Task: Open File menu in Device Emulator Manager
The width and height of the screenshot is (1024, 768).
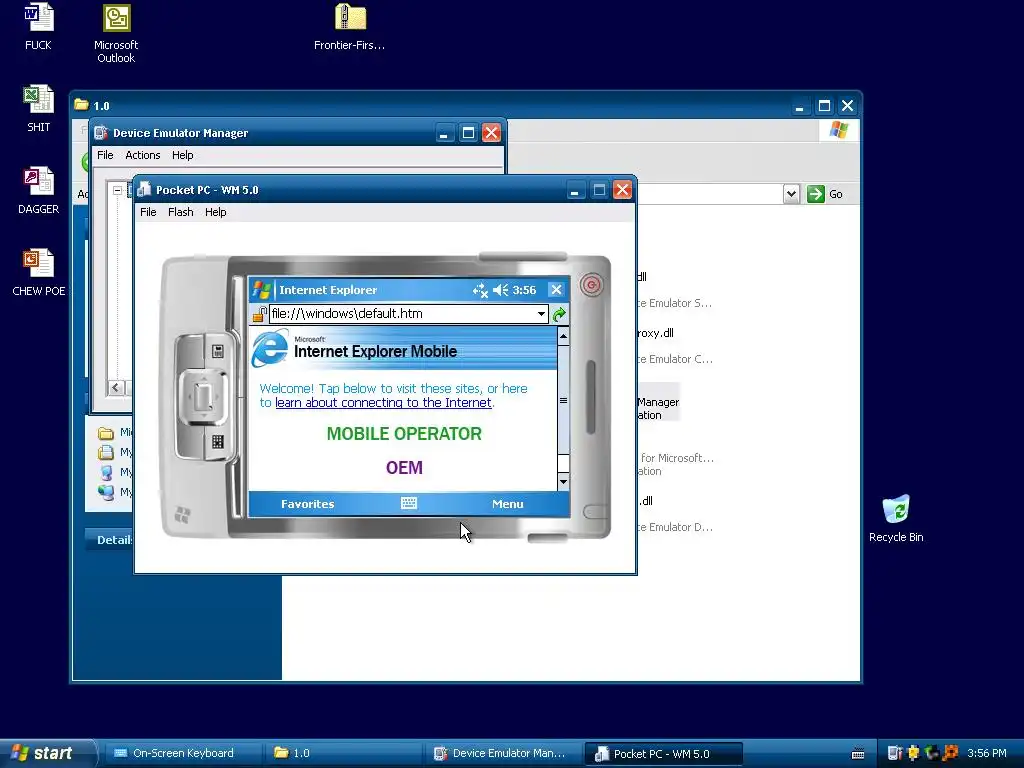Action: coord(105,155)
